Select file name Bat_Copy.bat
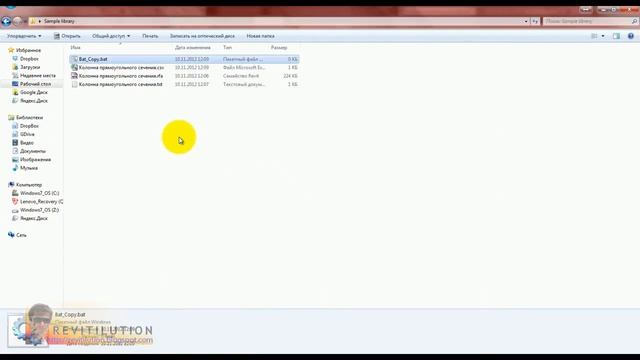 click(93, 59)
